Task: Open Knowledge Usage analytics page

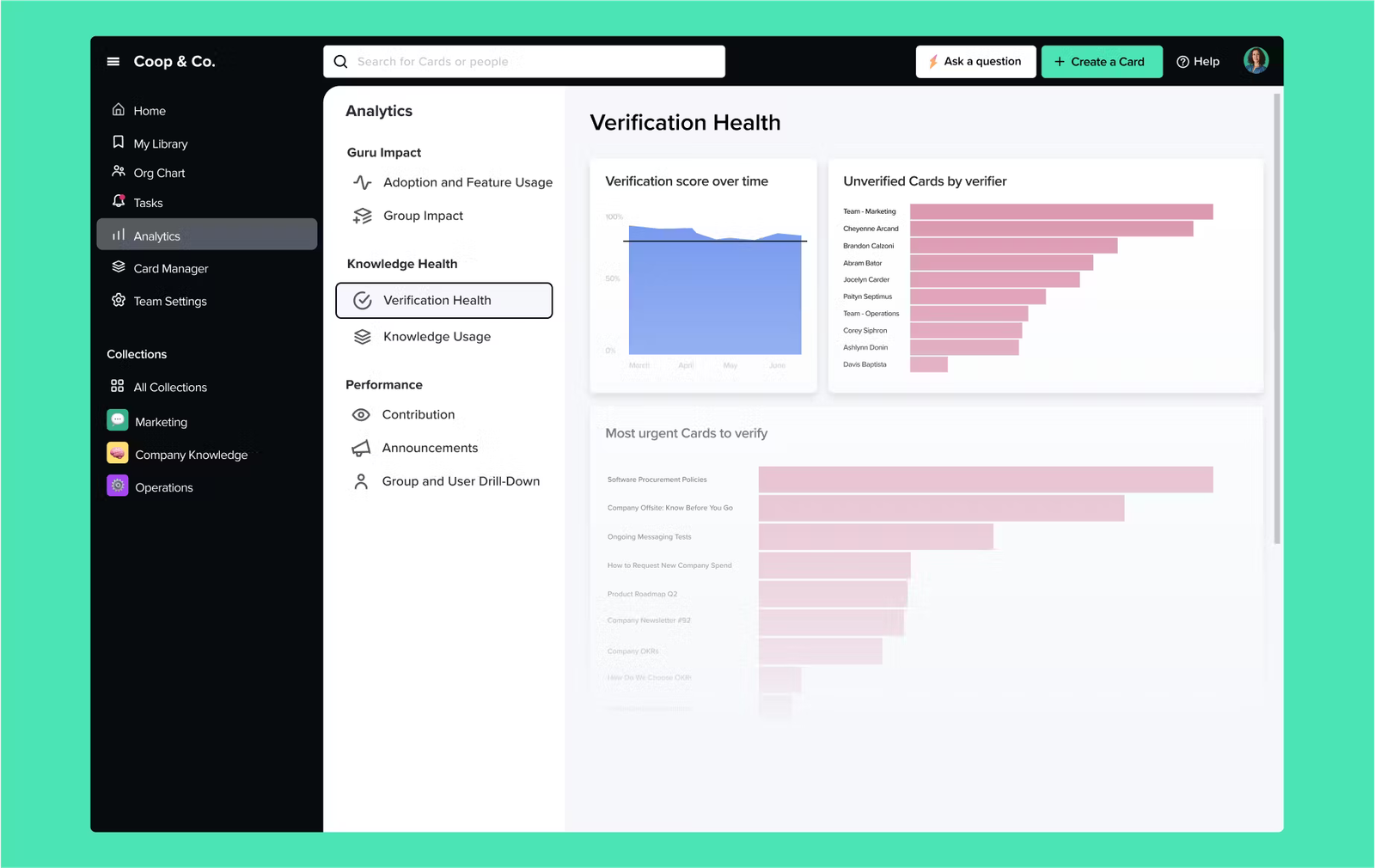Action: tap(437, 336)
